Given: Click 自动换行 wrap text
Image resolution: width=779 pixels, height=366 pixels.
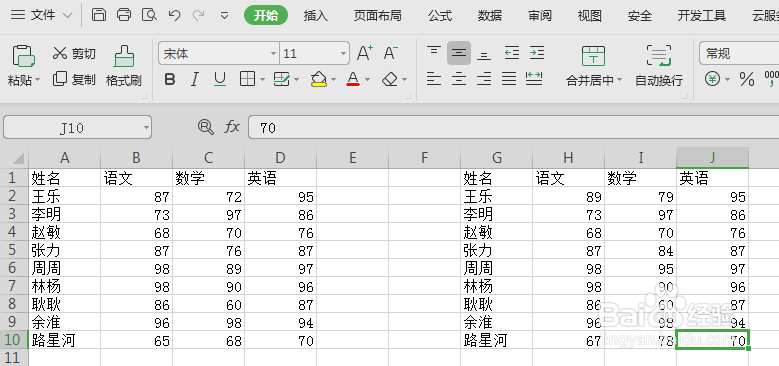Looking at the screenshot, I should click(659, 66).
